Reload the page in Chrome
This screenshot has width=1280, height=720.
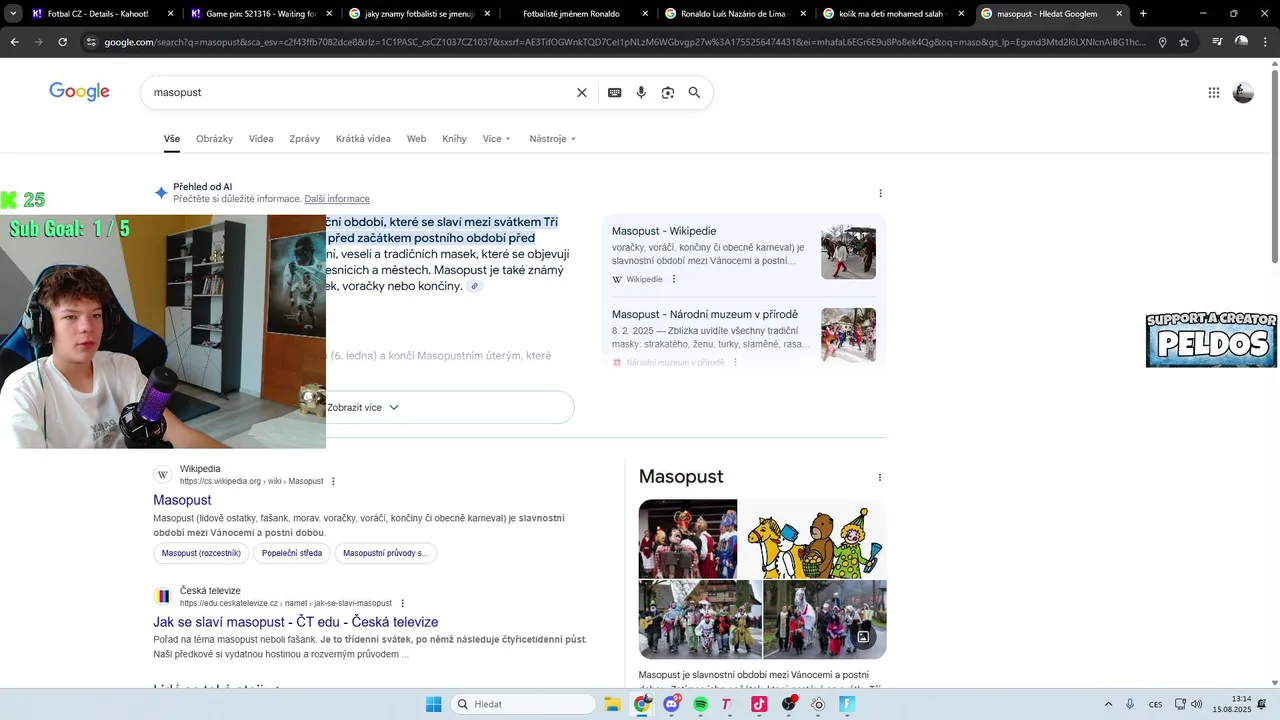point(63,42)
